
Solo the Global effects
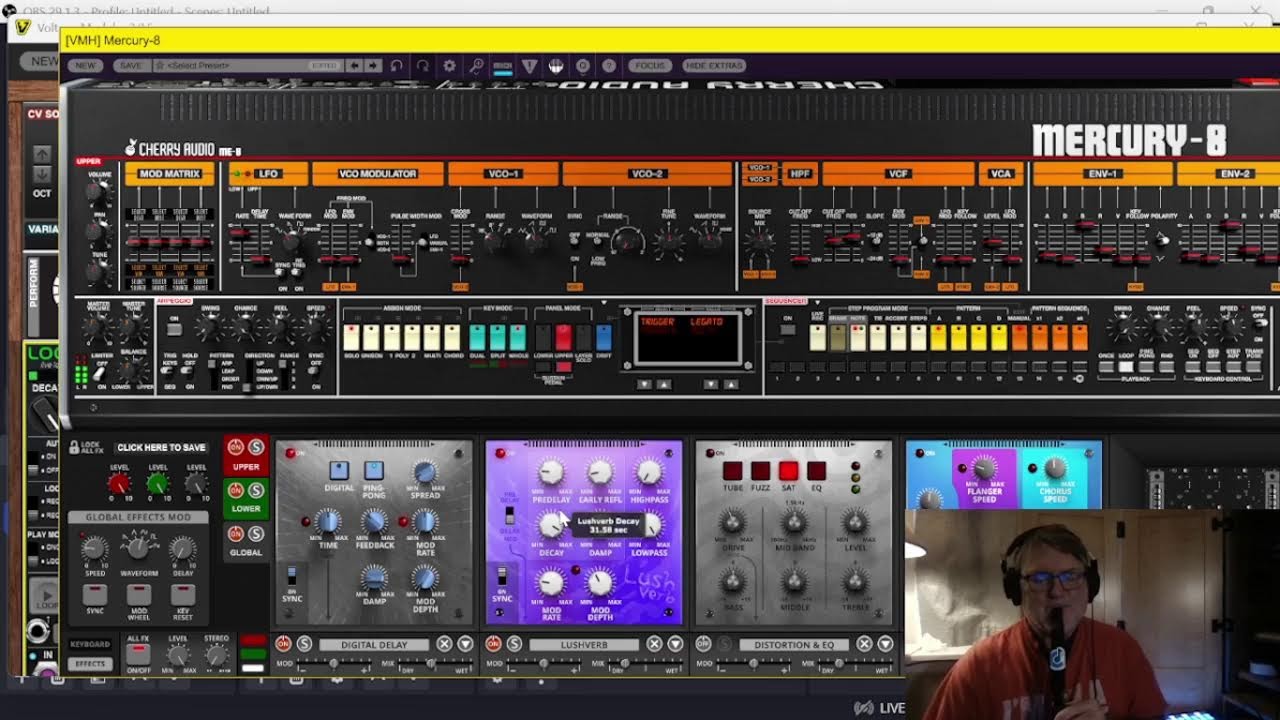(x=256, y=534)
